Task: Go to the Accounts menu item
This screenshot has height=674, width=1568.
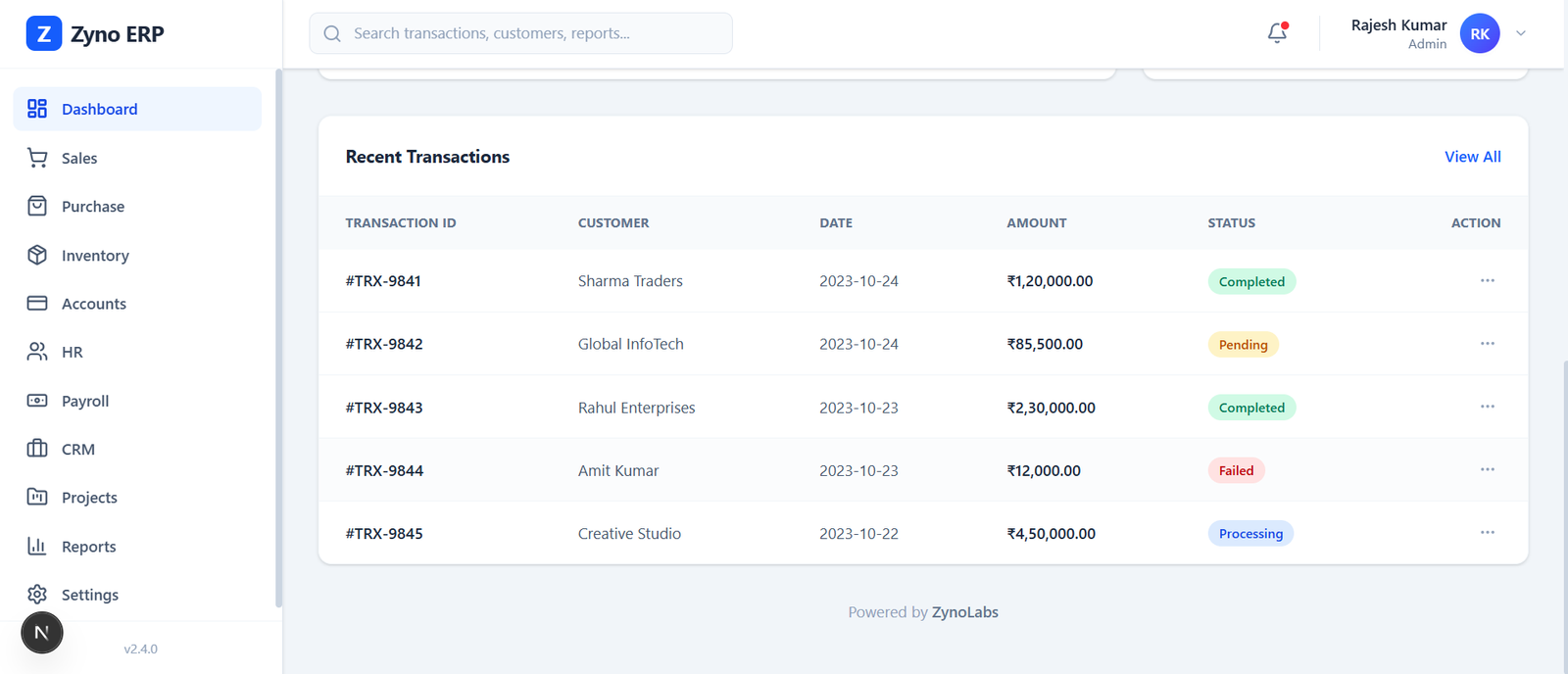Action: click(x=94, y=304)
